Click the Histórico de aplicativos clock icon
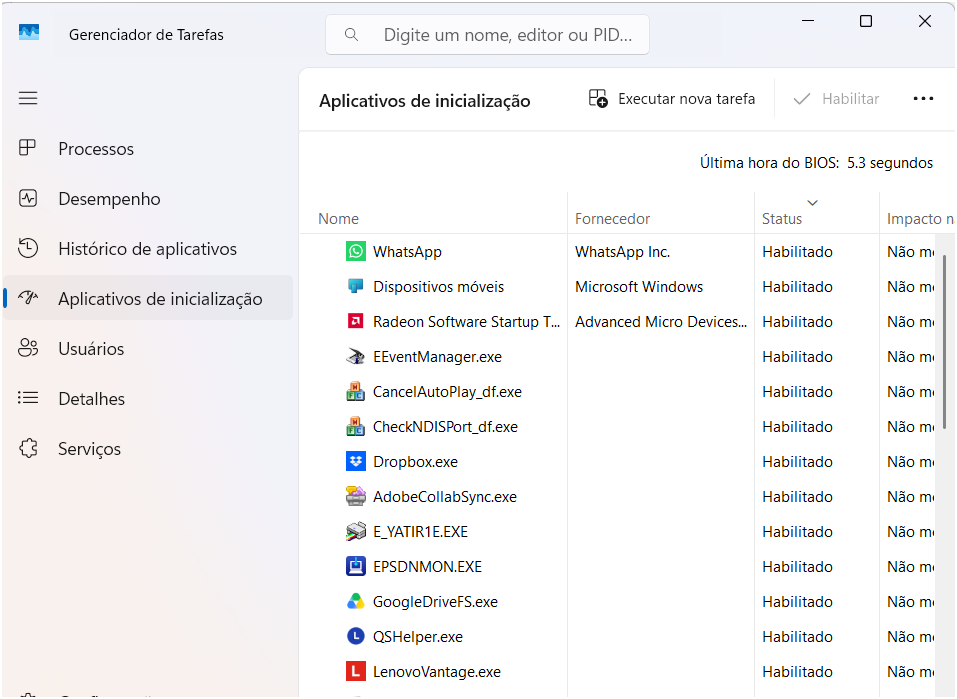The height and width of the screenshot is (699, 957). pyautogui.click(x=28, y=248)
